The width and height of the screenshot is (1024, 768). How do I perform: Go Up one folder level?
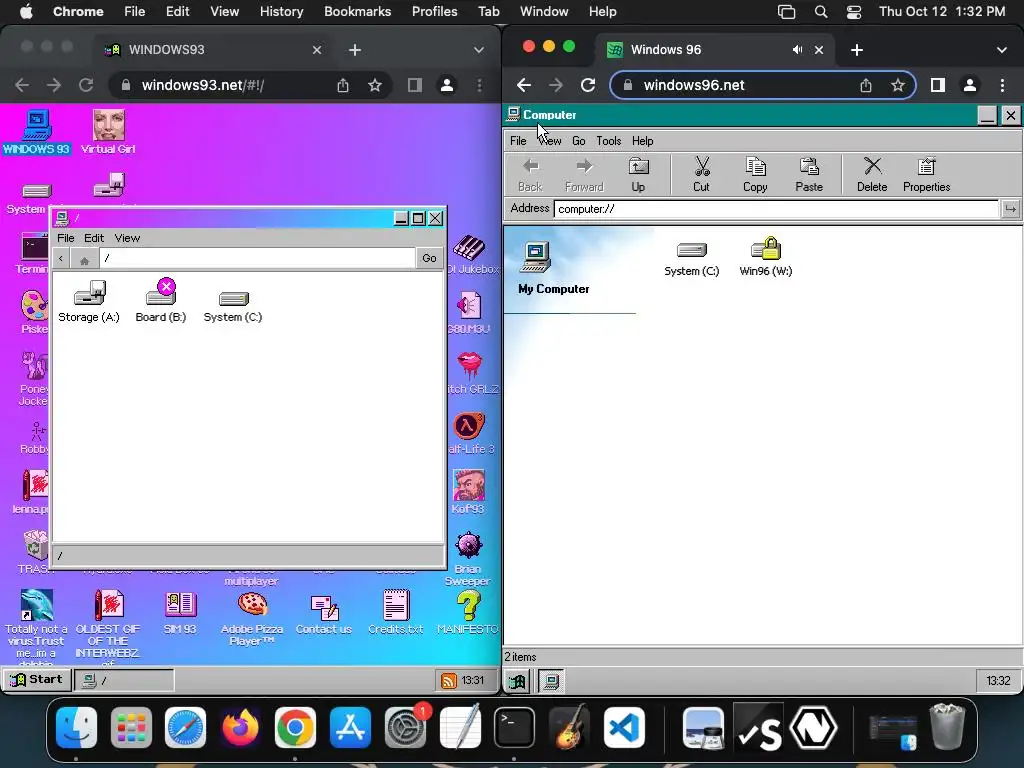coord(638,174)
